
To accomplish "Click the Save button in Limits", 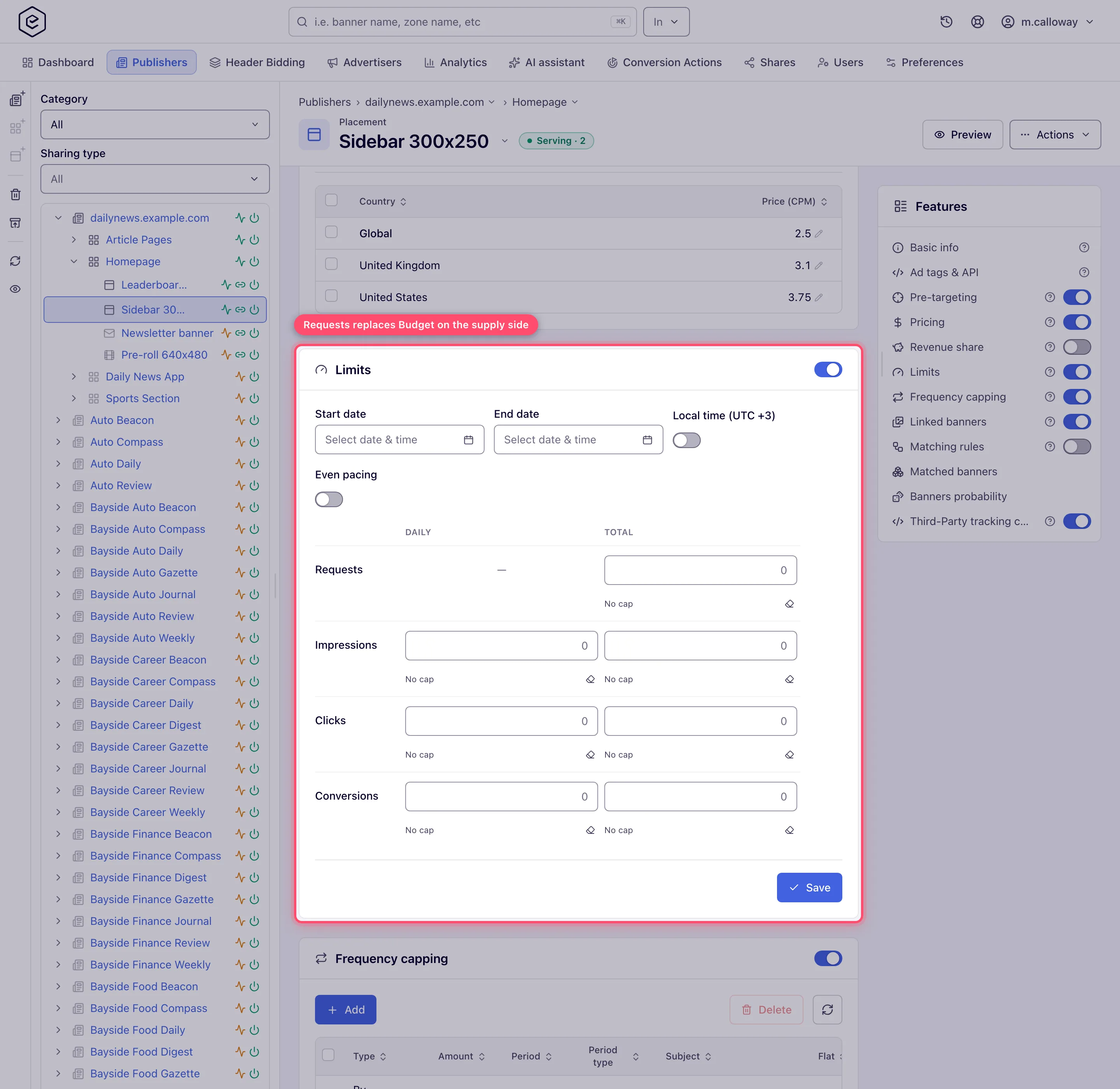I will click(x=809, y=888).
